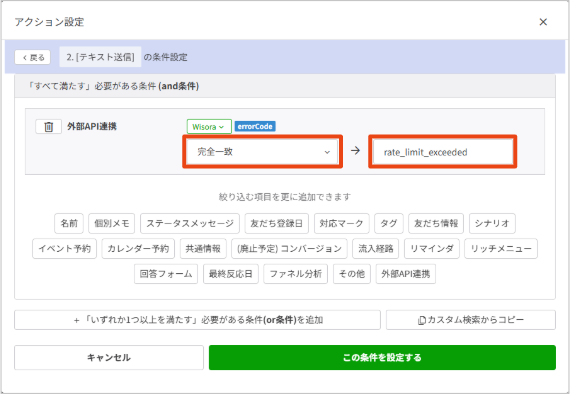Add the イベント予約 filter
The width and height of the screenshot is (570, 394).
[64, 249]
